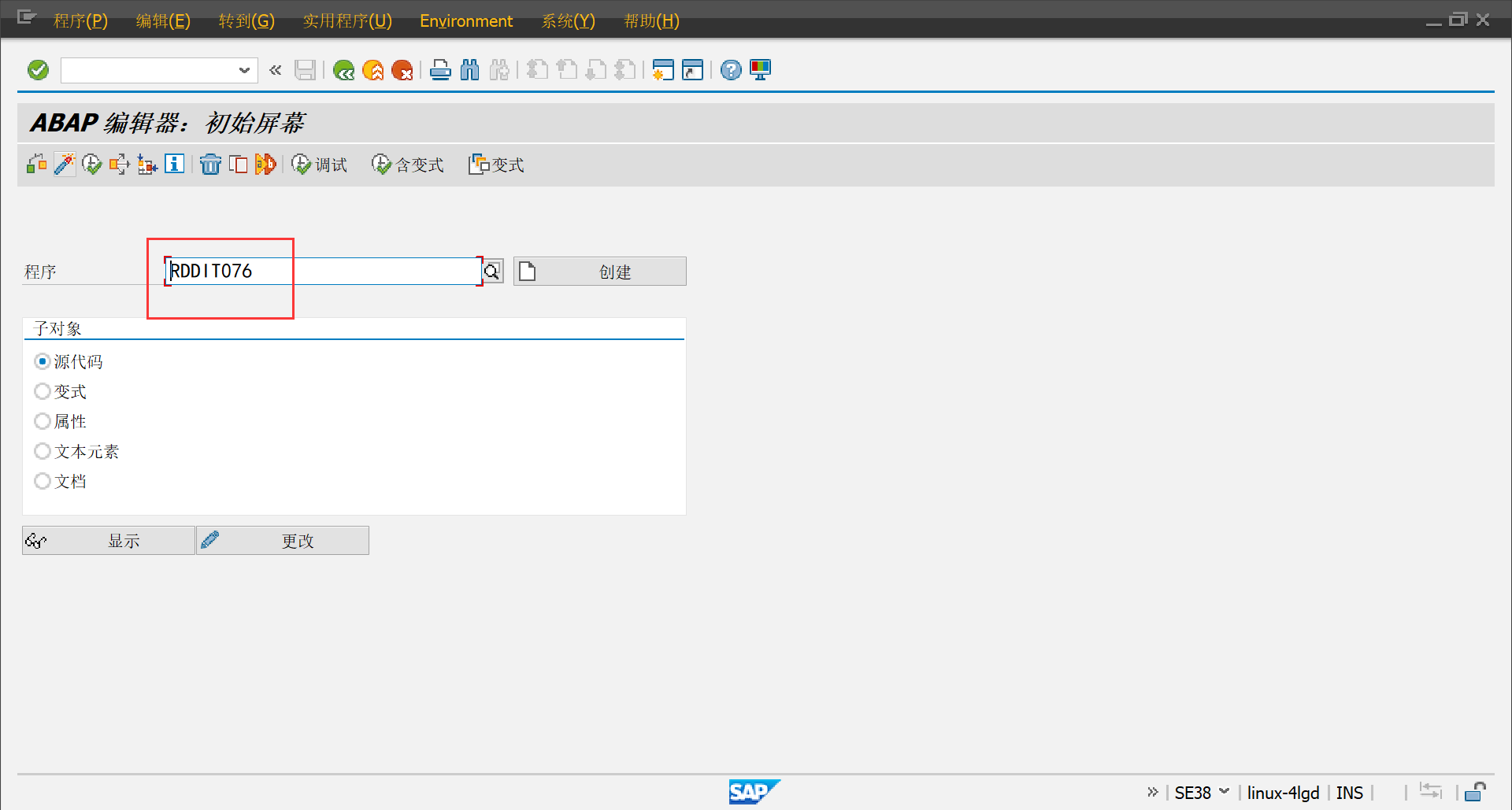Select the 属性 radio button
This screenshot has height=810, width=1512.
pyautogui.click(x=43, y=421)
